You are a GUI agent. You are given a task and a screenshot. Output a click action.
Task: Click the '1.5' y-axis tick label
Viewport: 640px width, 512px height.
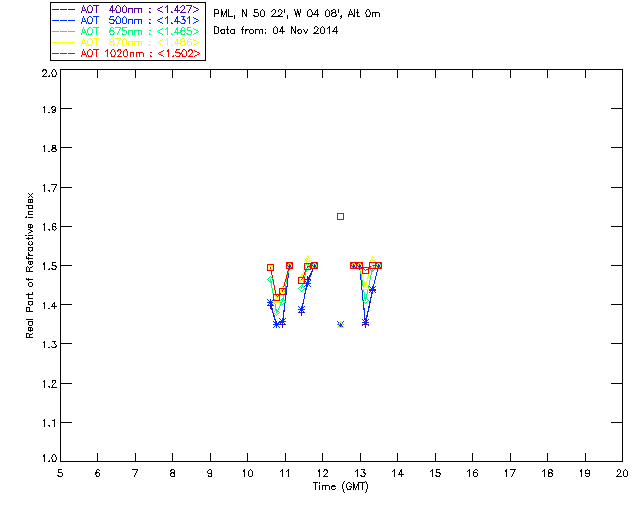point(49,266)
